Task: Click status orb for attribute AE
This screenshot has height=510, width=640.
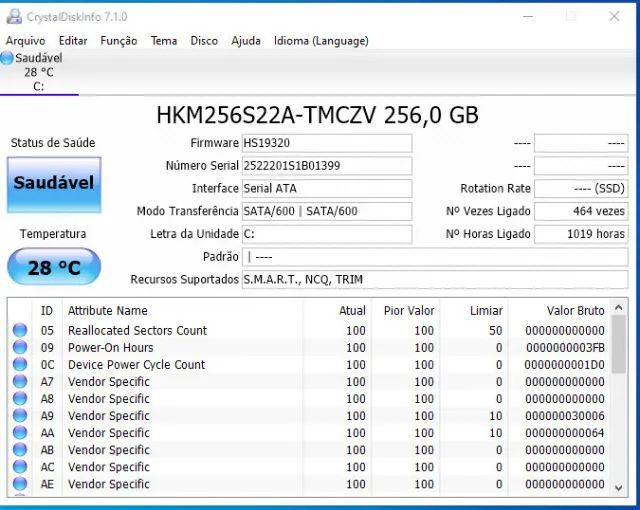Action: pos(20,484)
